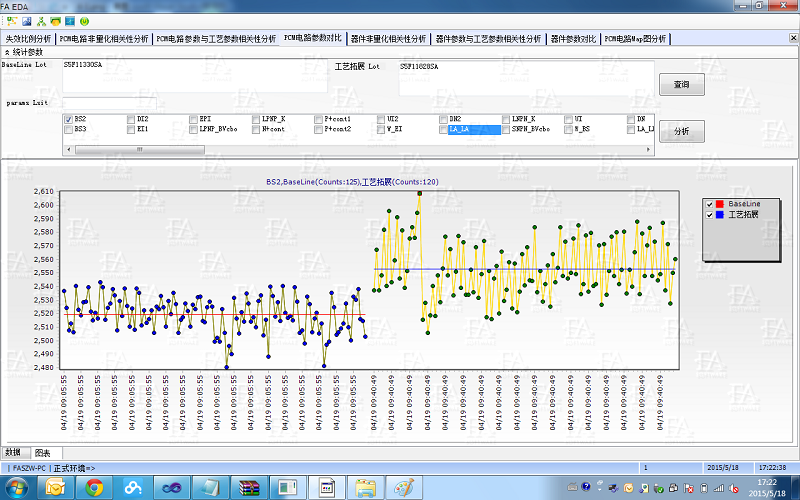Open the Paint app in taskbar

point(406,487)
